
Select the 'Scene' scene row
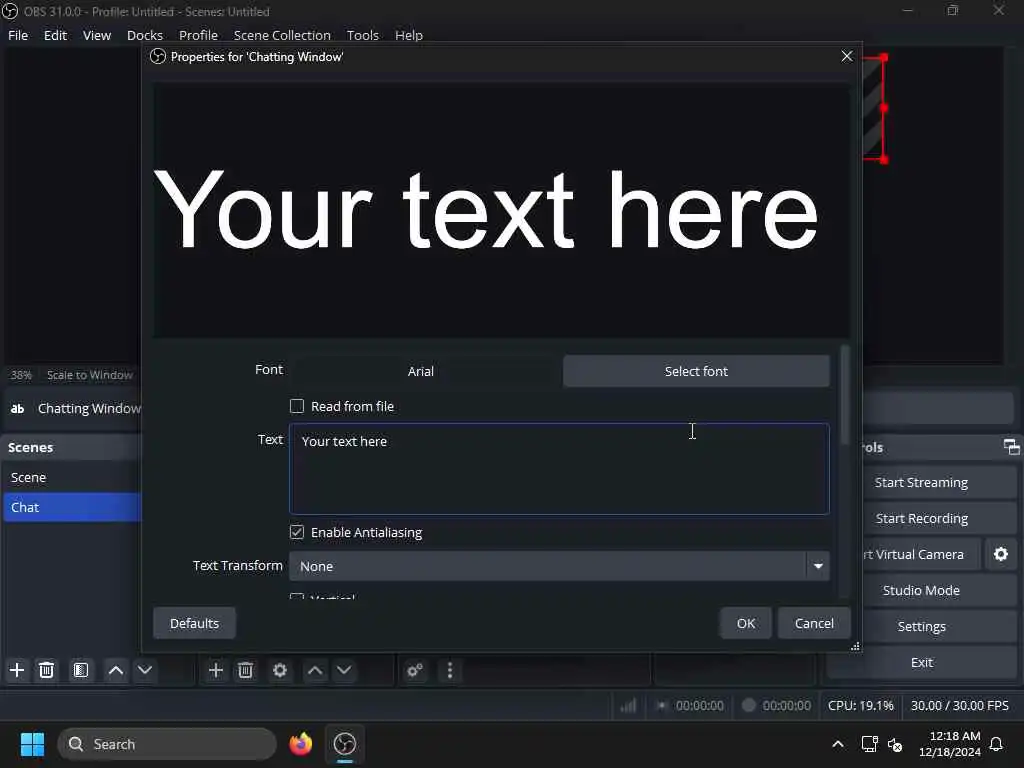[x=72, y=477]
